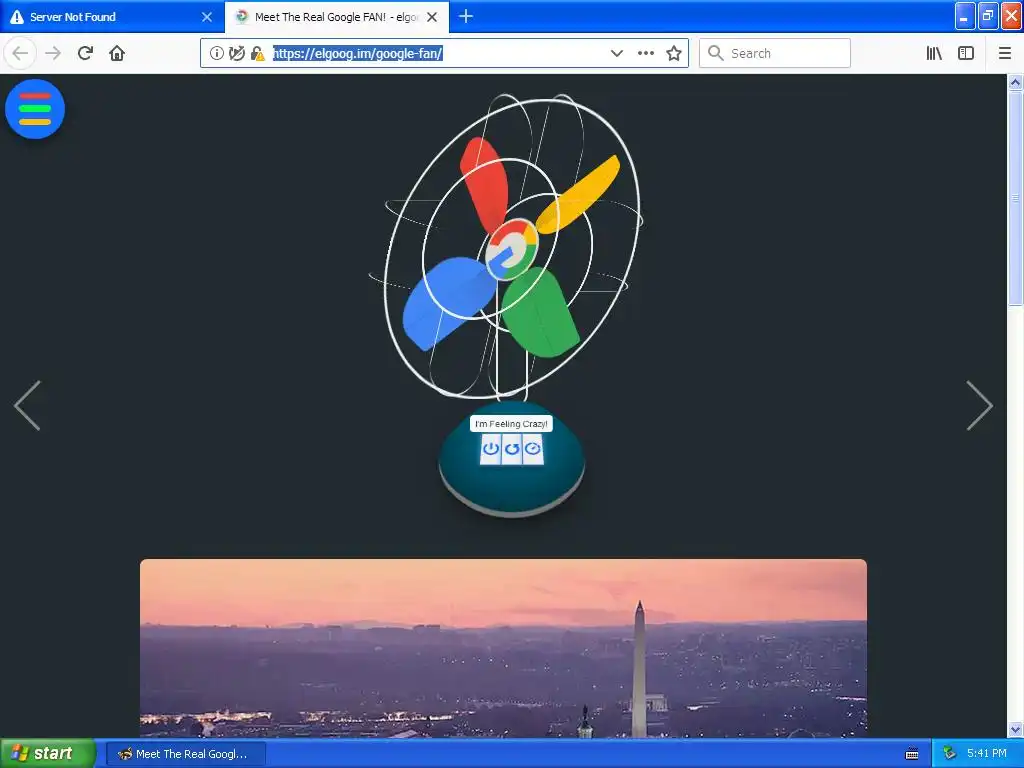The width and height of the screenshot is (1024, 768).
Task: Open the page actions menu
Action: coord(646,54)
